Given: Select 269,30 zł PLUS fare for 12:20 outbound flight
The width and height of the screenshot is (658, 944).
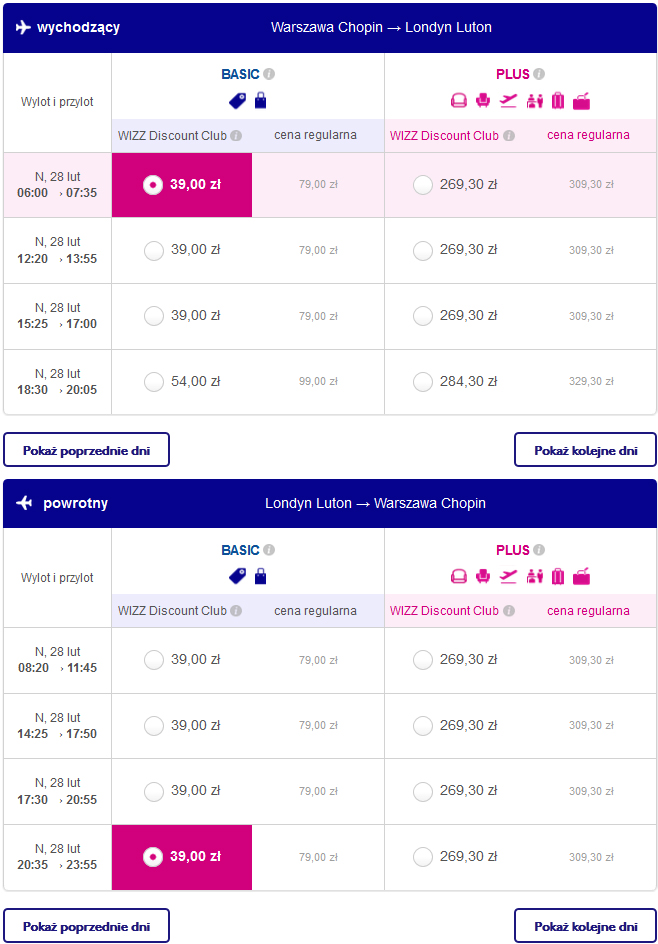Looking at the screenshot, I should [423, 250].
